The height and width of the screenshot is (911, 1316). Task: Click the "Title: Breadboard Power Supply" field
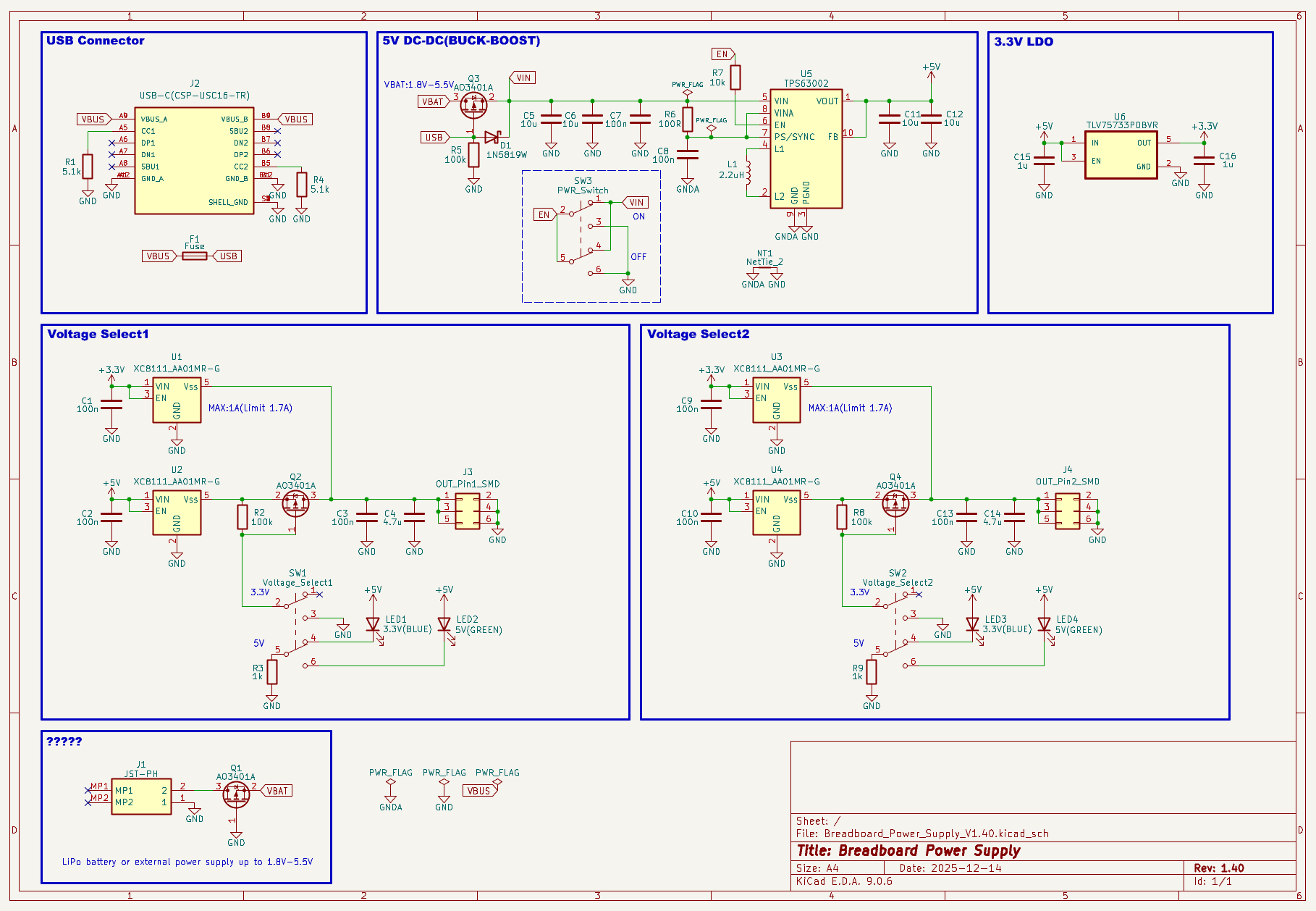[x=908, y=851]
